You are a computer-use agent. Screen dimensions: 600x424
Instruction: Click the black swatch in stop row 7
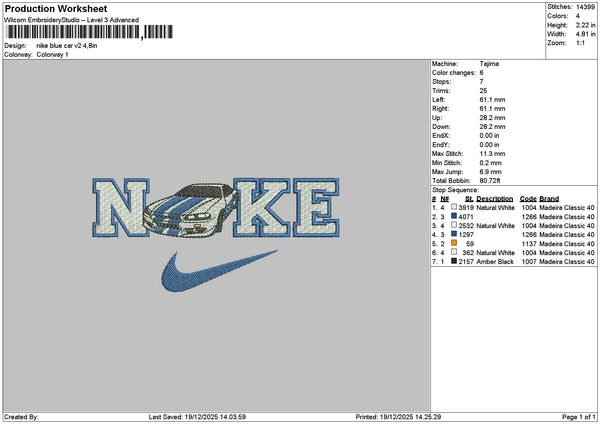454,261
